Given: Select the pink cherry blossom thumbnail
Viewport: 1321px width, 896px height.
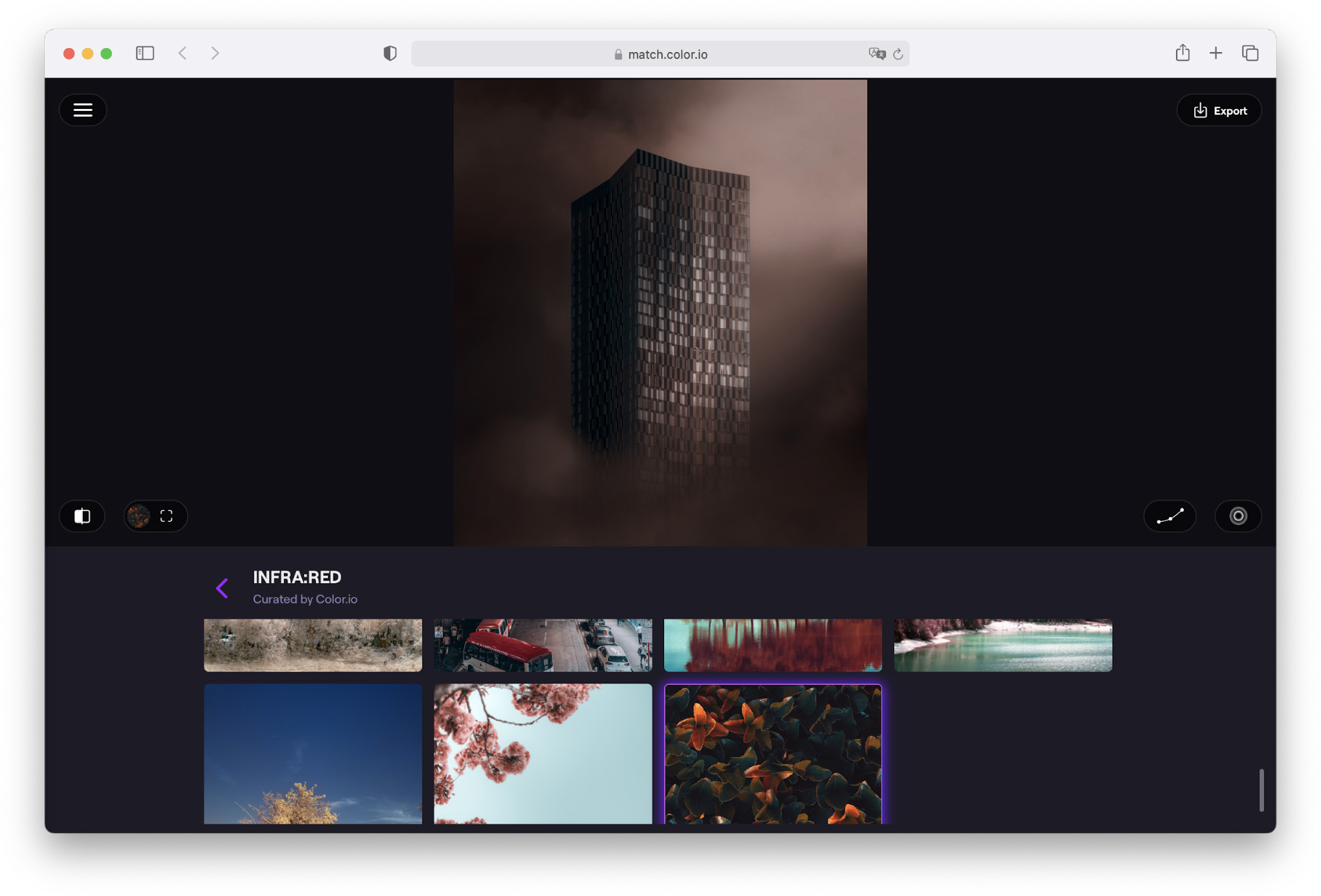Looking at the screenshot, I should [x=543, y=753].
